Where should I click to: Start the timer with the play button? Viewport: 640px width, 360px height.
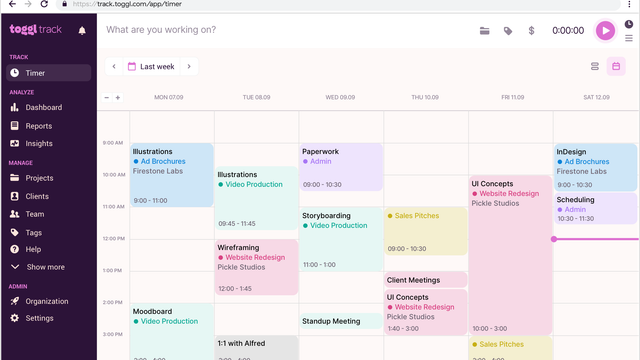(x=605, y=31)
